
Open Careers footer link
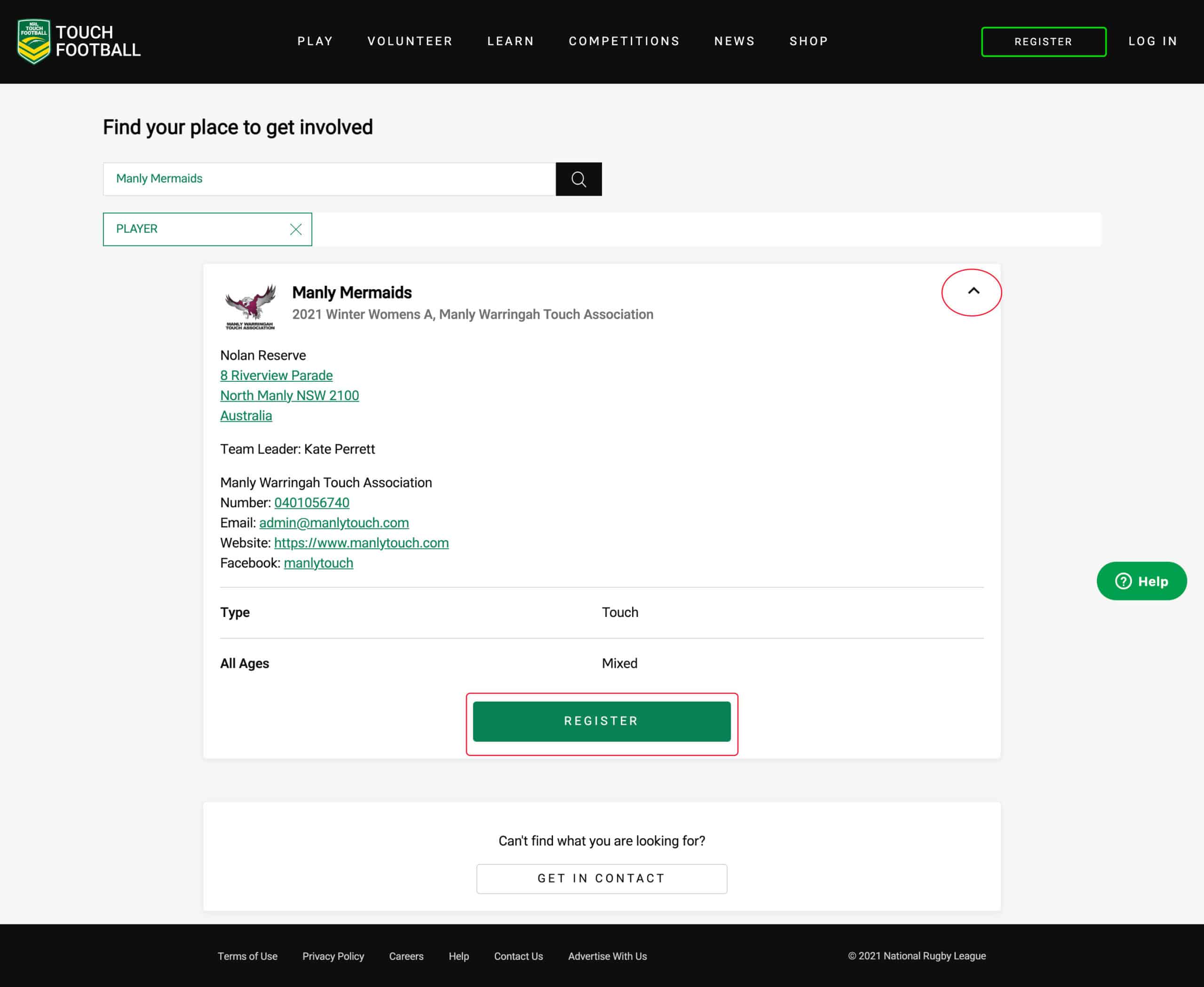coord(406,956)
